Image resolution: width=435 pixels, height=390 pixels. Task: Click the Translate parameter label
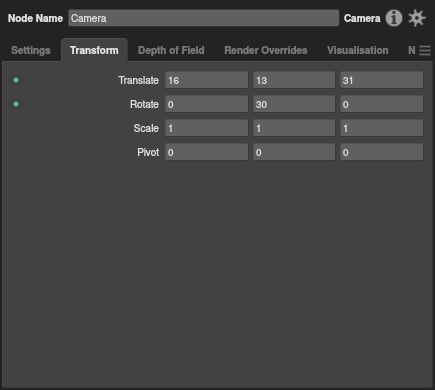[x=139, y=80]
